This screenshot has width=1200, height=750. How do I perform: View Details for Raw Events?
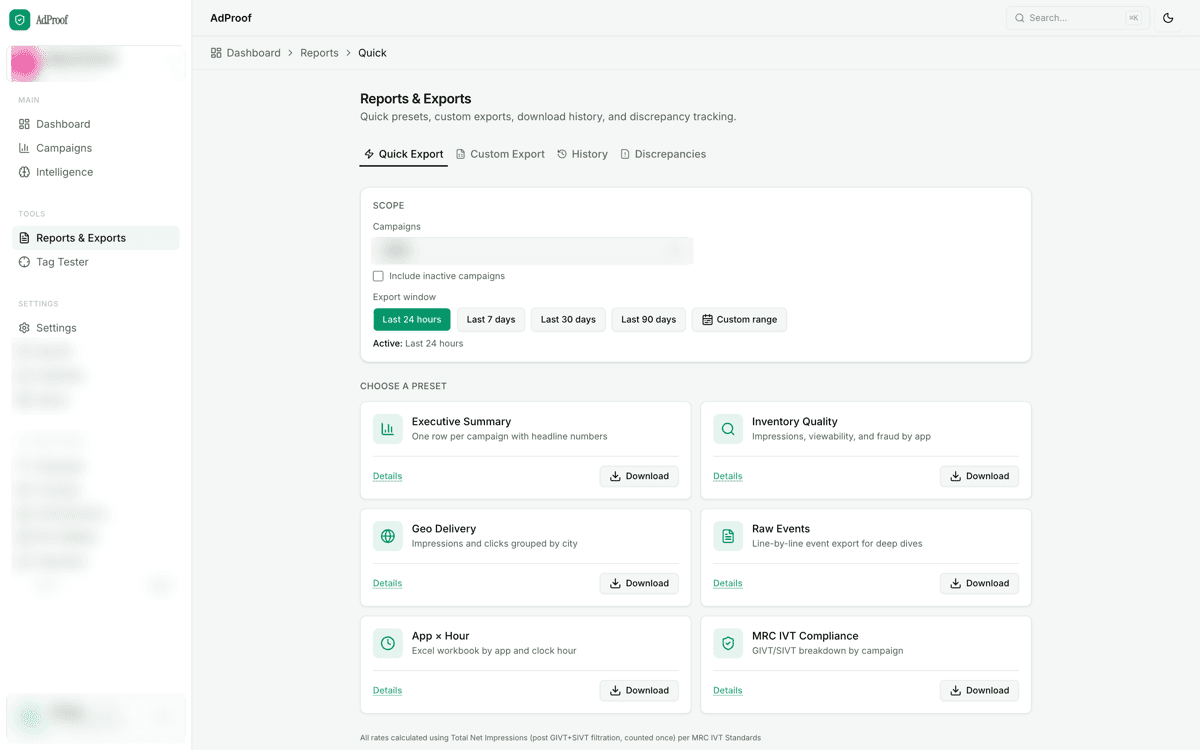tap(728, 583)
